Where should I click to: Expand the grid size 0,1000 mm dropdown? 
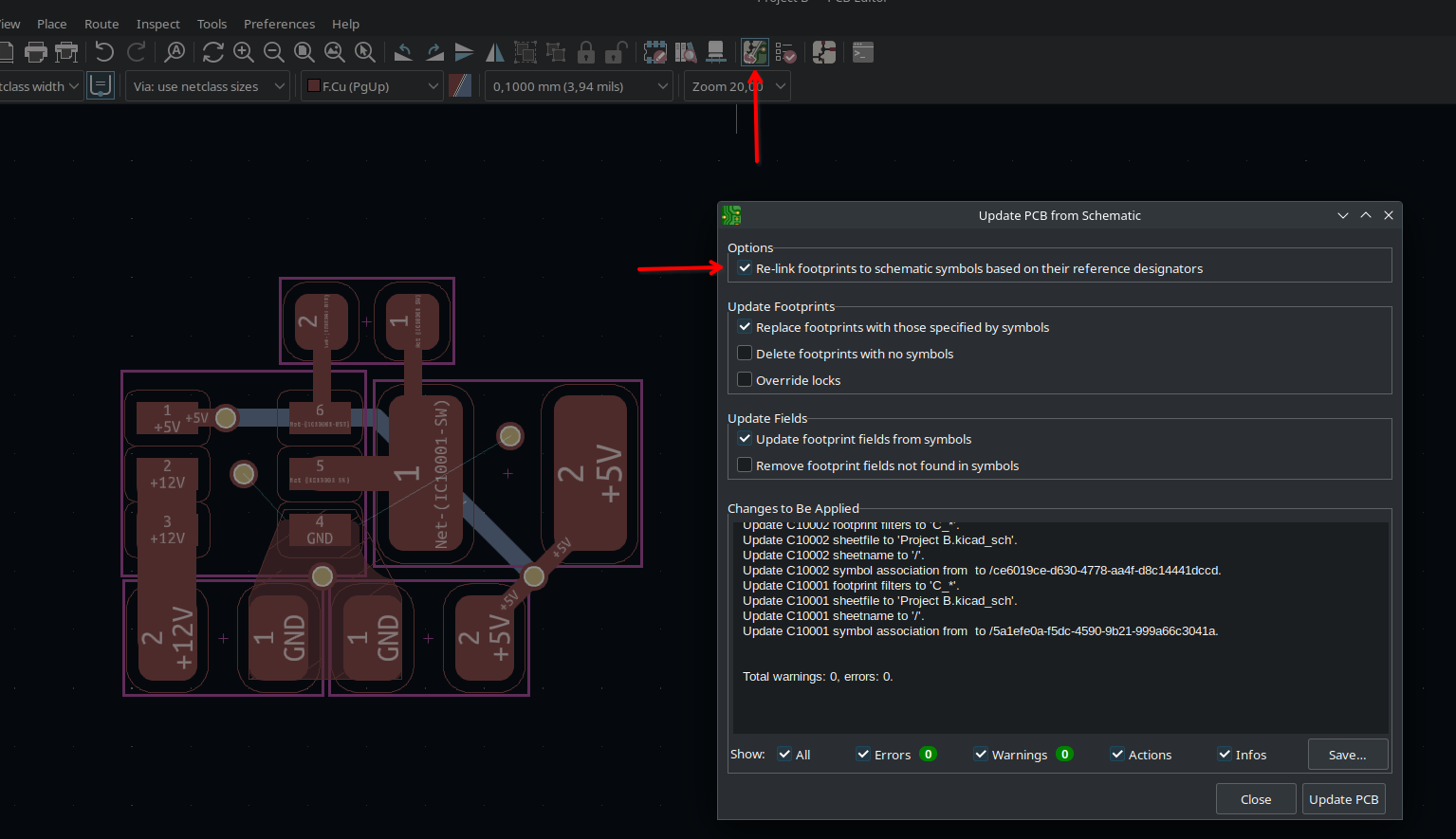[x=579, y=86]
